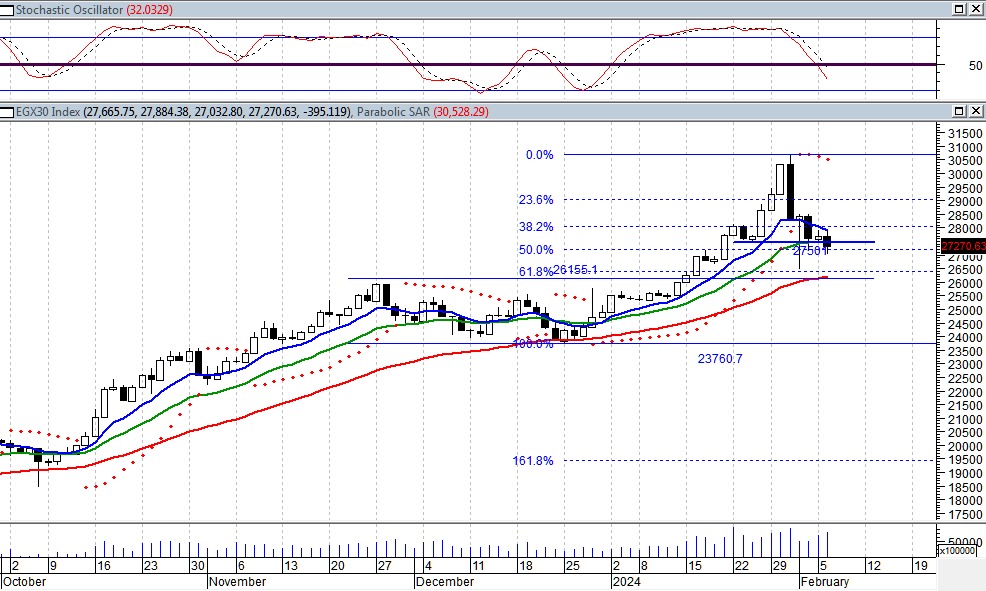Close the Stochastic Oscillator pane
This screenshot has height=591, width=986.
point(975,9)
